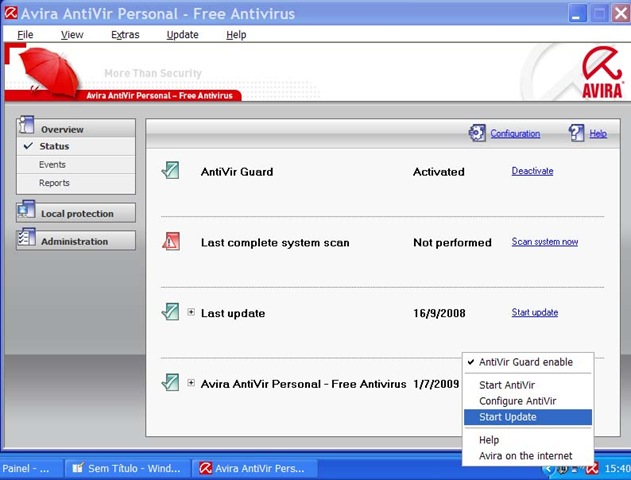
Task: Click the date '1/7/2009'
Action: pos(436,384)
